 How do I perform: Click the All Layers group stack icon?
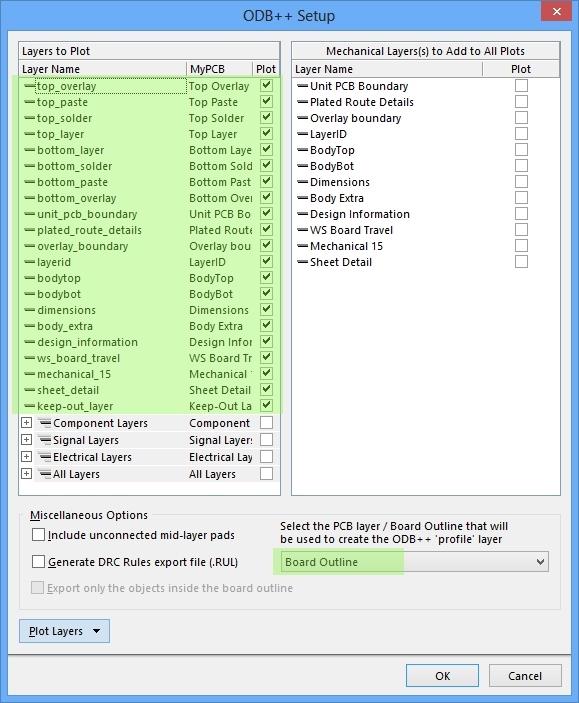coord(45,474)
